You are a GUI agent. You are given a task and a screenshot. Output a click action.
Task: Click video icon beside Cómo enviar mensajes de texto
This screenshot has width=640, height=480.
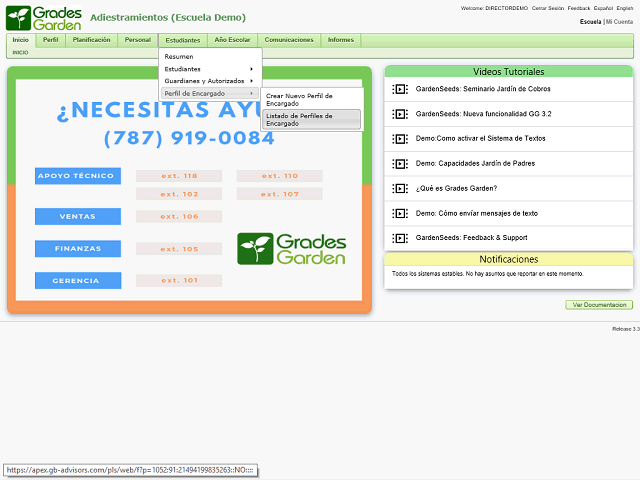(x=400, y=213)
